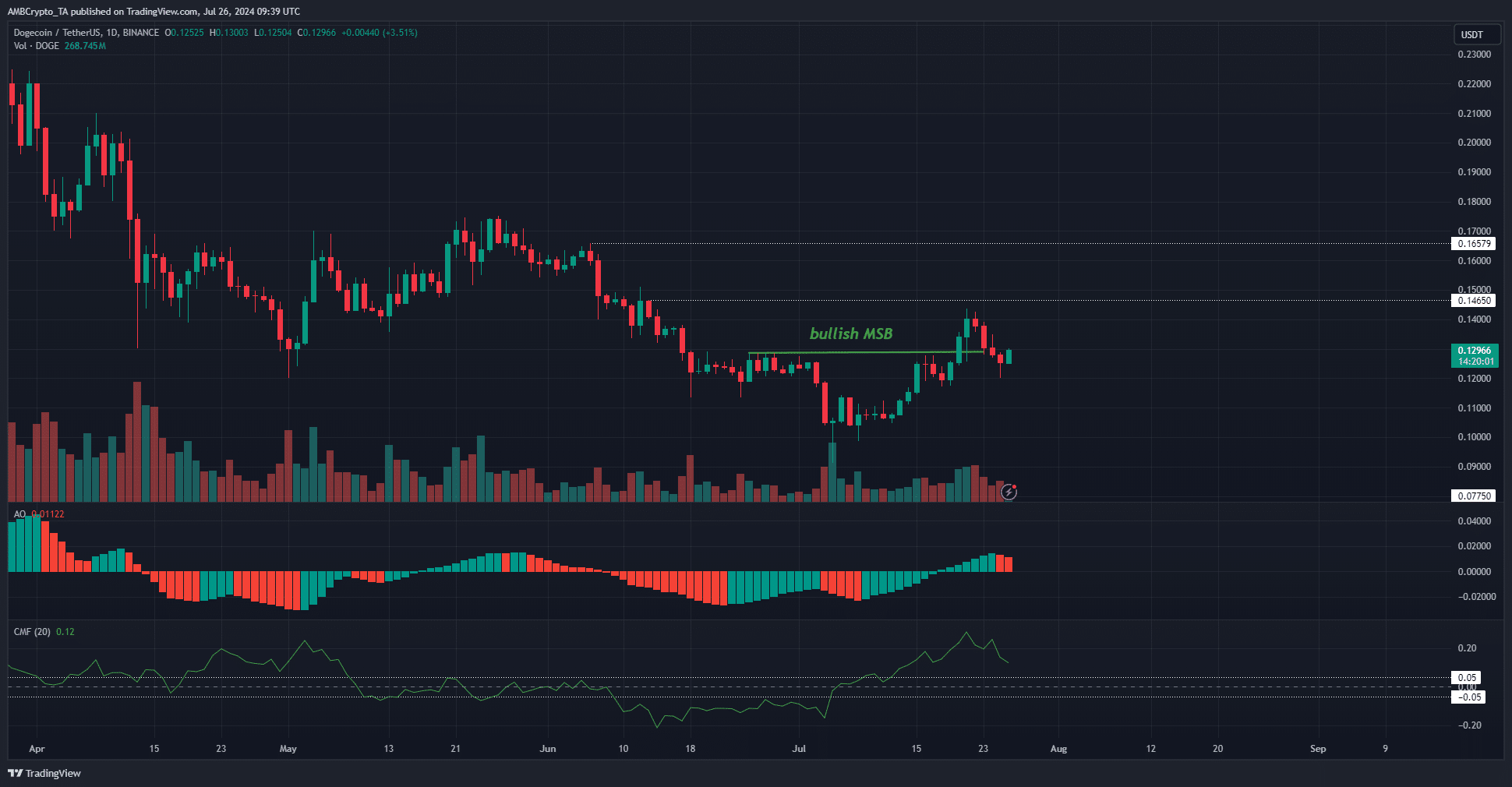Click the BINANCE exchange label
The image size is (1512, 787).
141,33
